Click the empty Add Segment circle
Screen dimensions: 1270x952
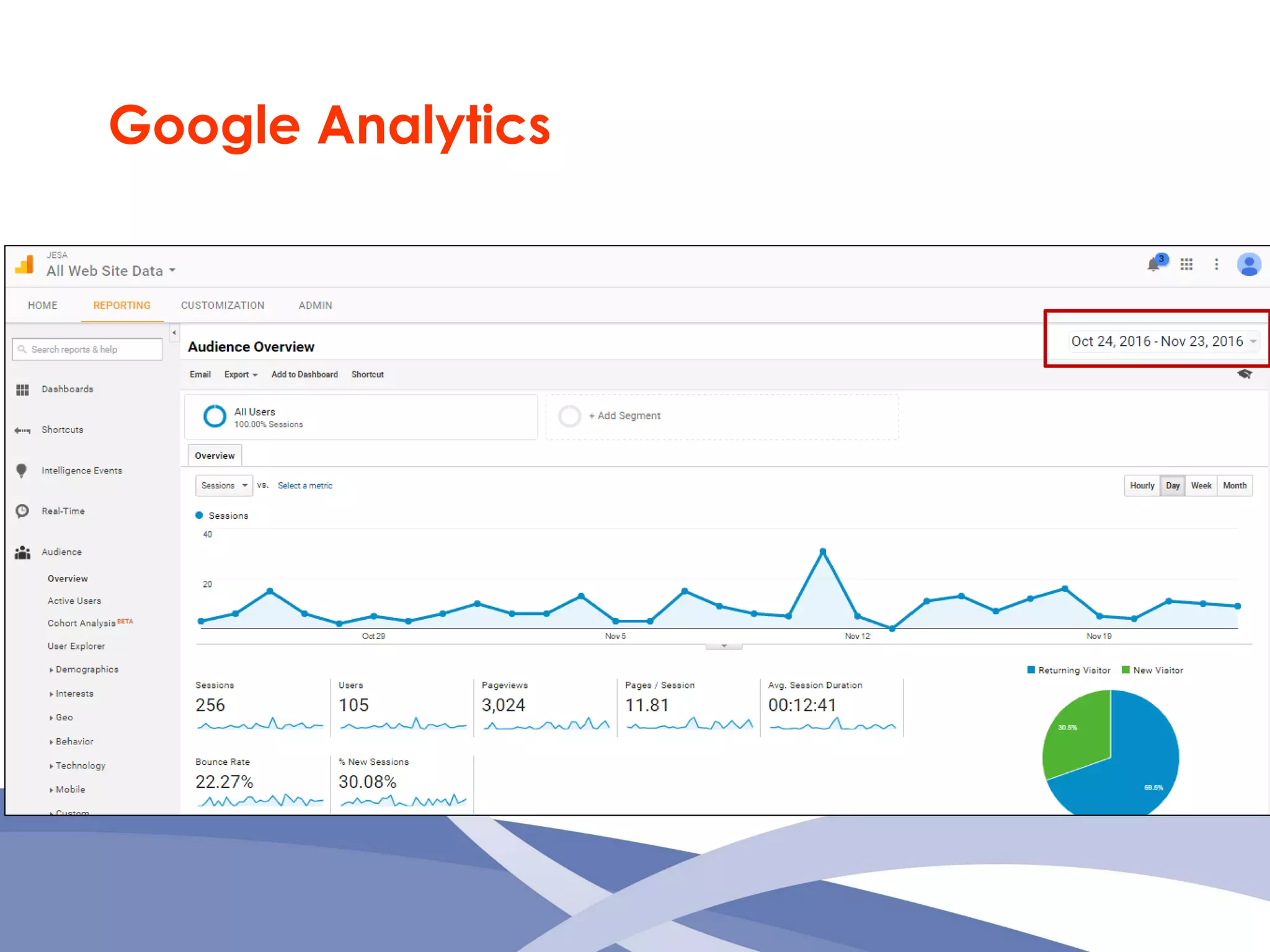(569, 416)
